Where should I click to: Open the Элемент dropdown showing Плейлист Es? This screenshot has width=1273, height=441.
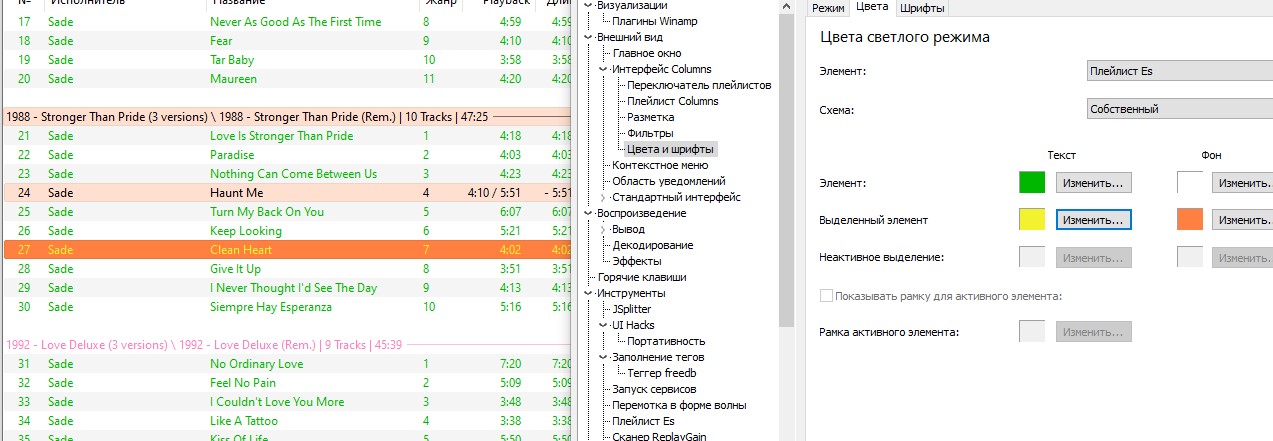1178,71
